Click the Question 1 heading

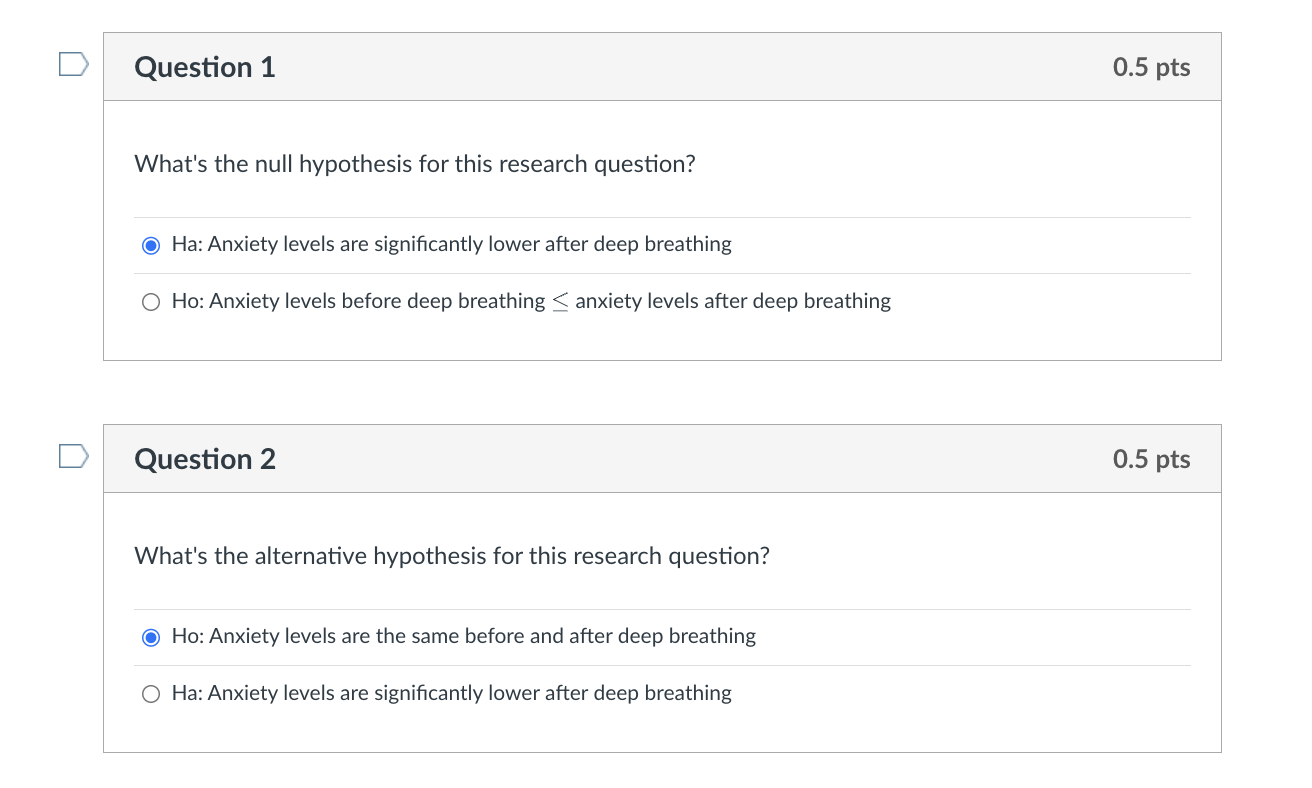(x=205, y=67)
